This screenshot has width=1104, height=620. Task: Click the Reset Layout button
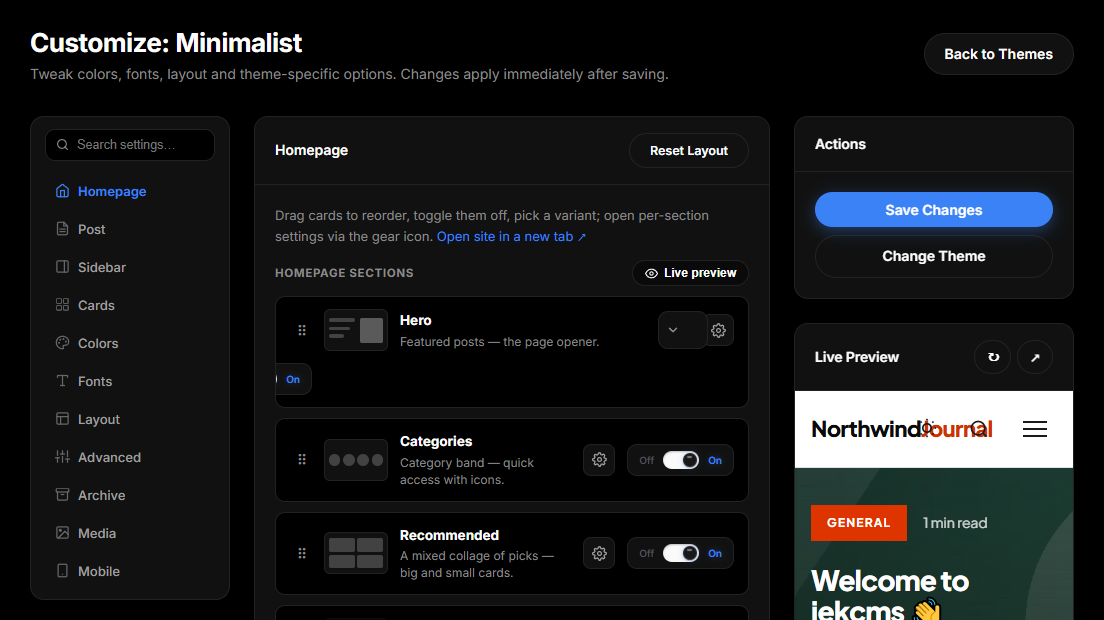(x=689, y=151)
